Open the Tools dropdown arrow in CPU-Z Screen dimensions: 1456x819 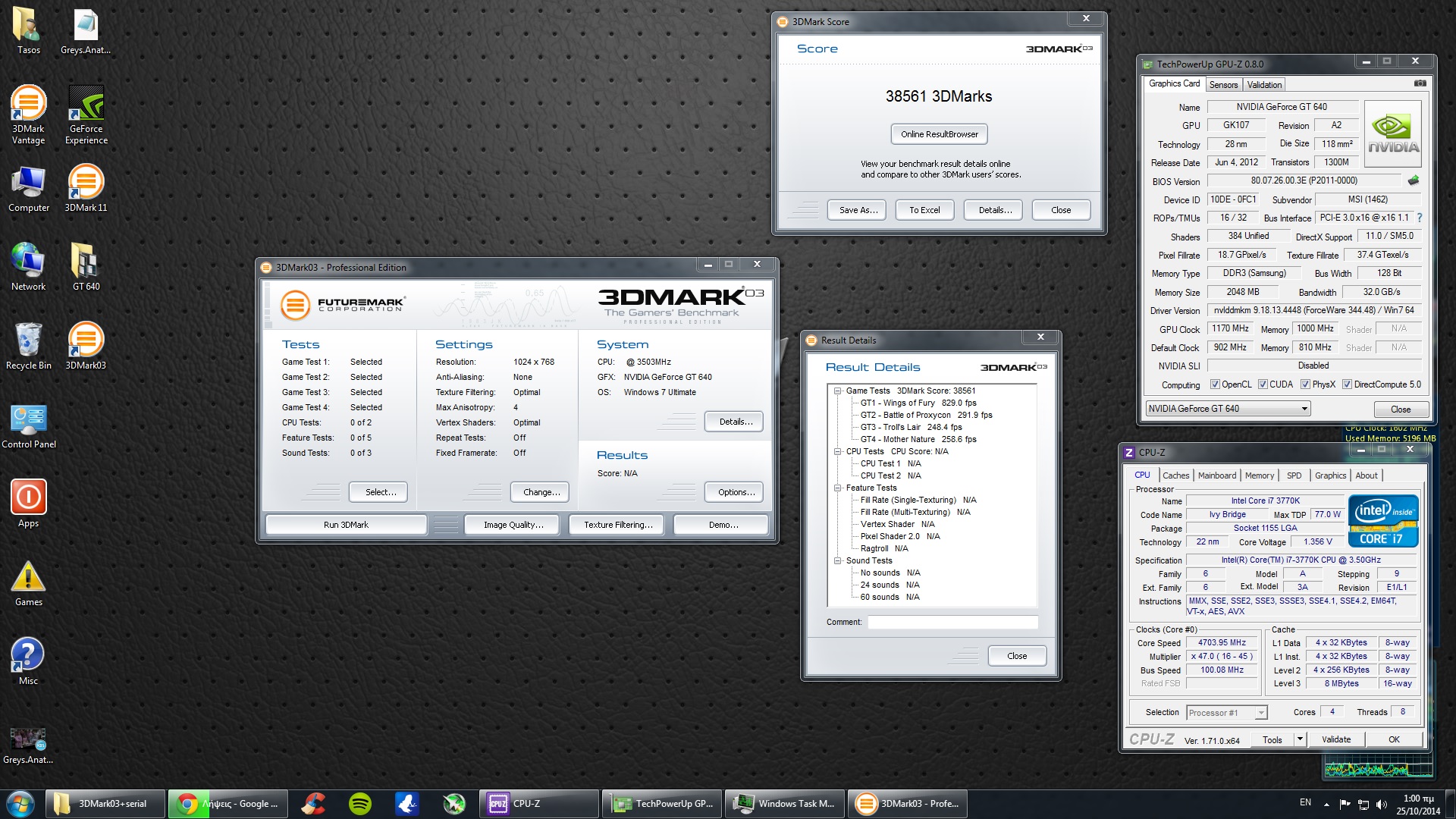point(1299,739)
